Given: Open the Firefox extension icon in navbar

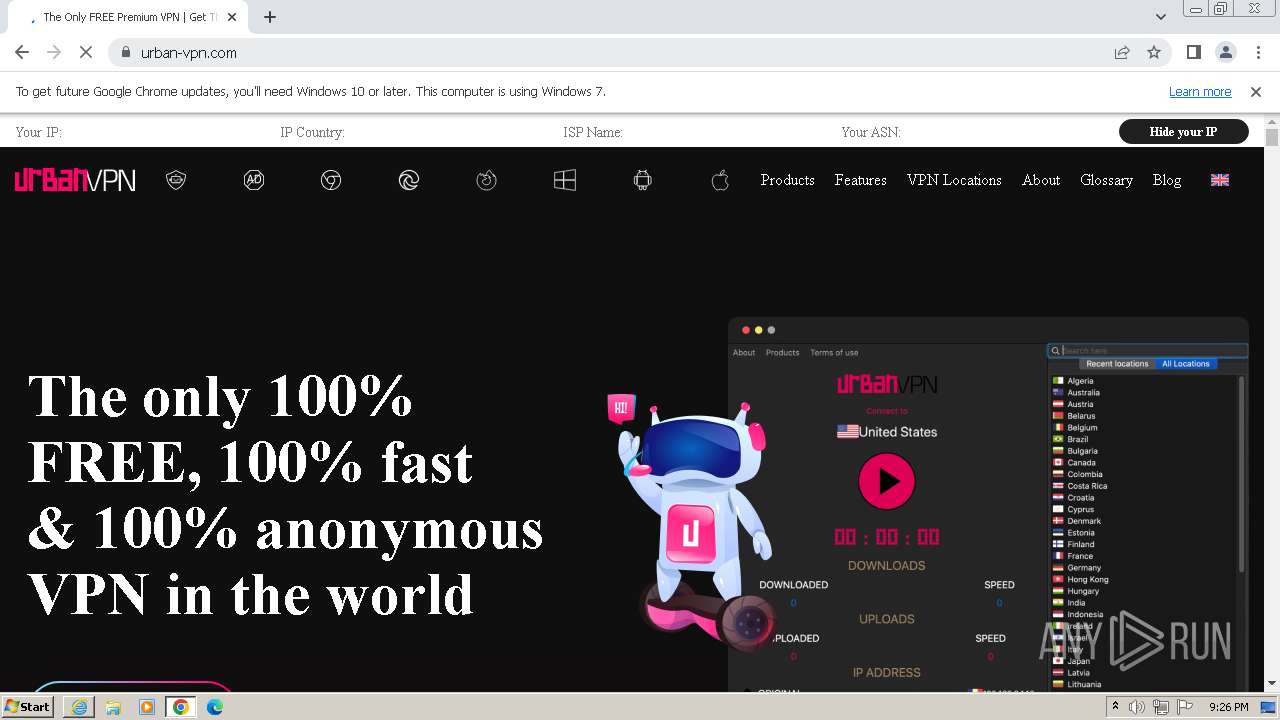Looking at the screenshot, I should click(x=486, y=180).
